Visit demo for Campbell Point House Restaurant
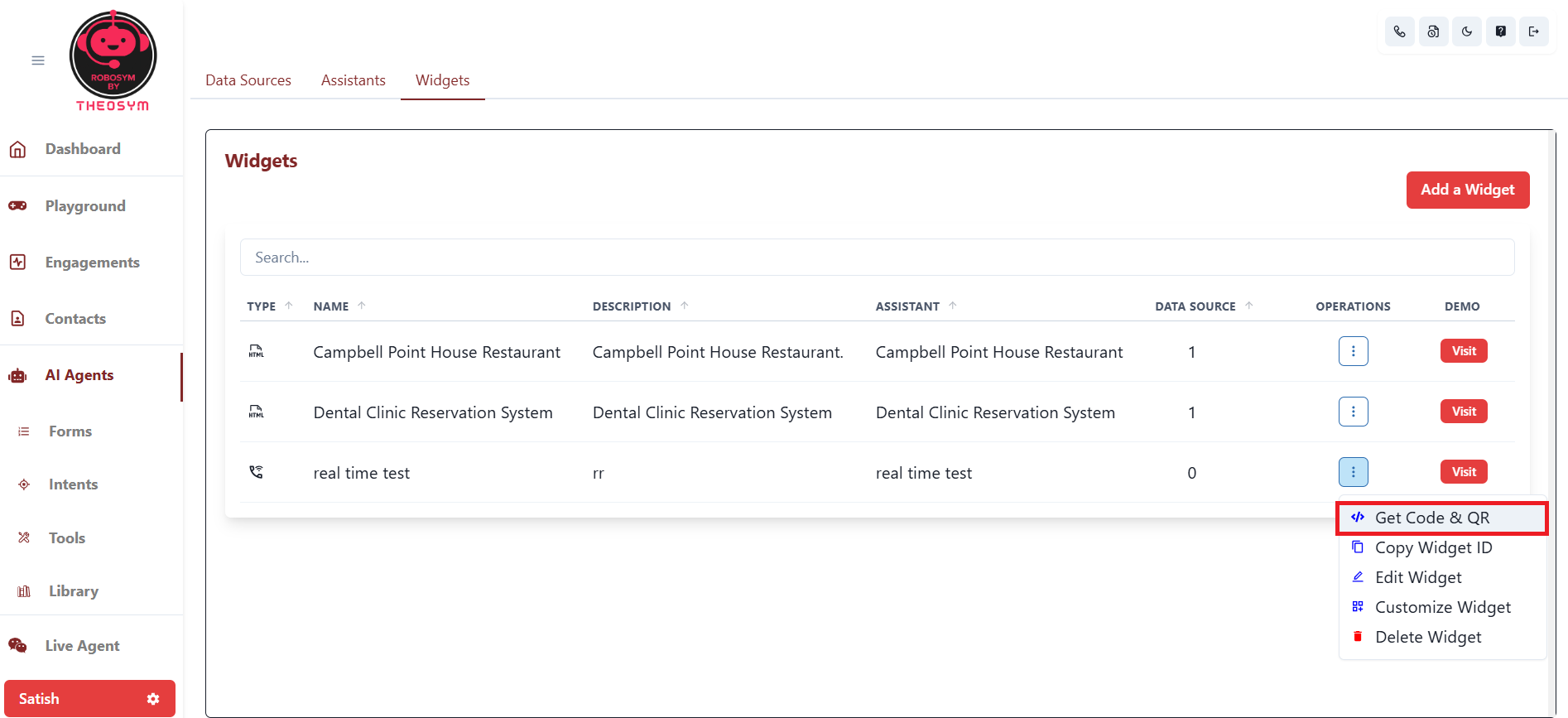Image resolution: width=1568 pixels, height=718 pixels. pyautogui.click(x=1464, y=351)
